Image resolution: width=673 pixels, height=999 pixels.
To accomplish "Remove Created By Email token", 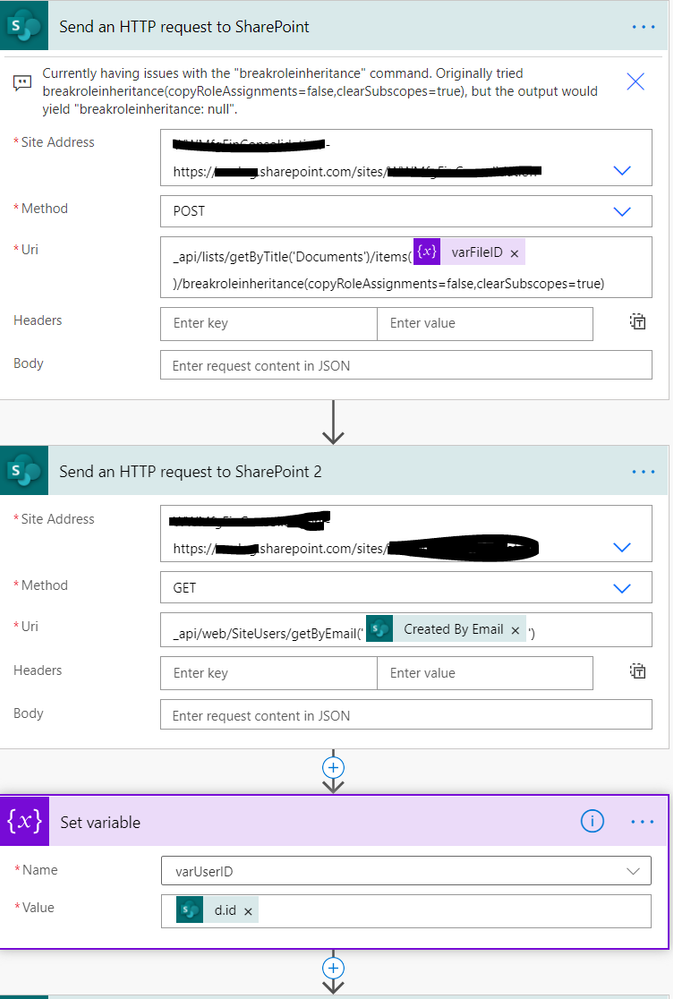I will pyautogui.click(x=516, y=630).
